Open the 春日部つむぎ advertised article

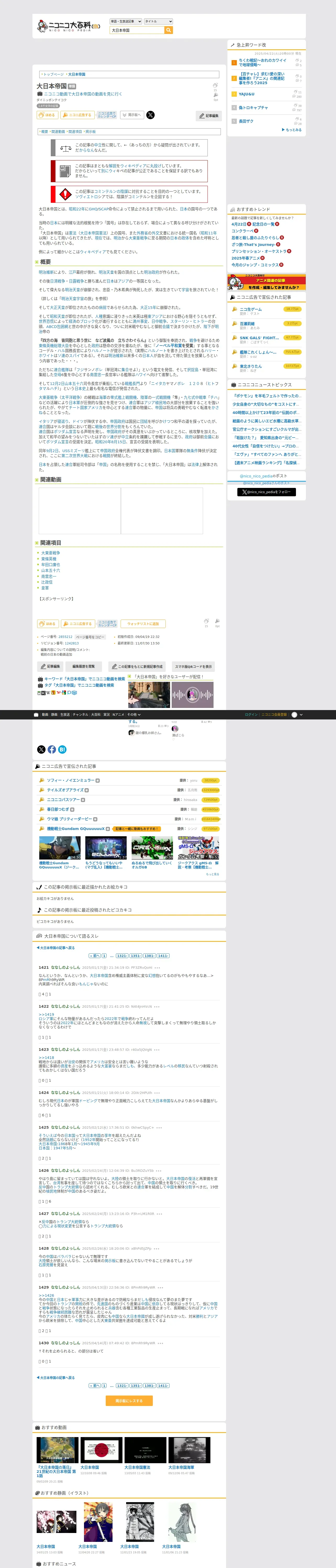click(58, 810)
